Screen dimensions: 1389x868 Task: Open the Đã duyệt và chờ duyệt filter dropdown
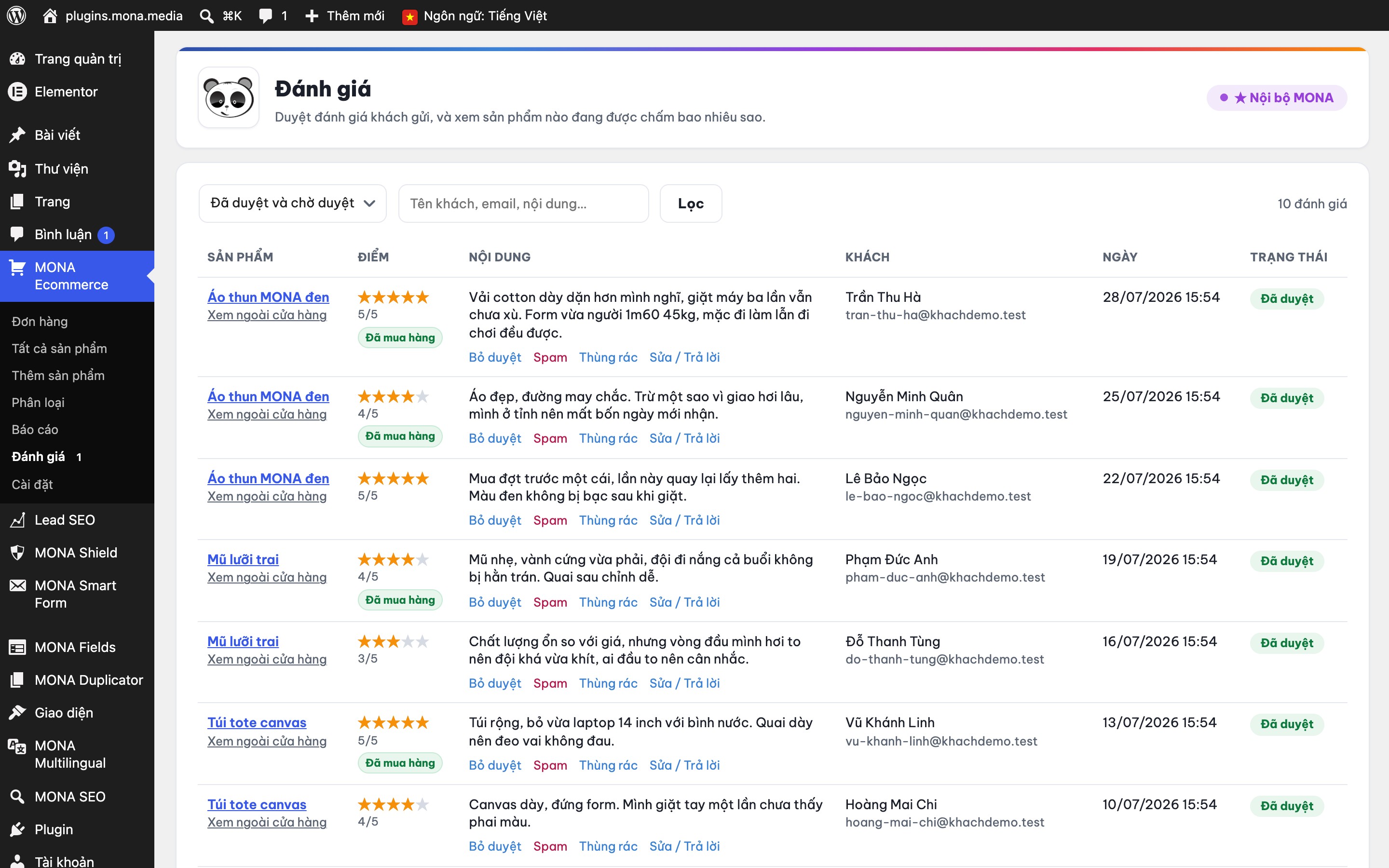[x=292, y=203]
